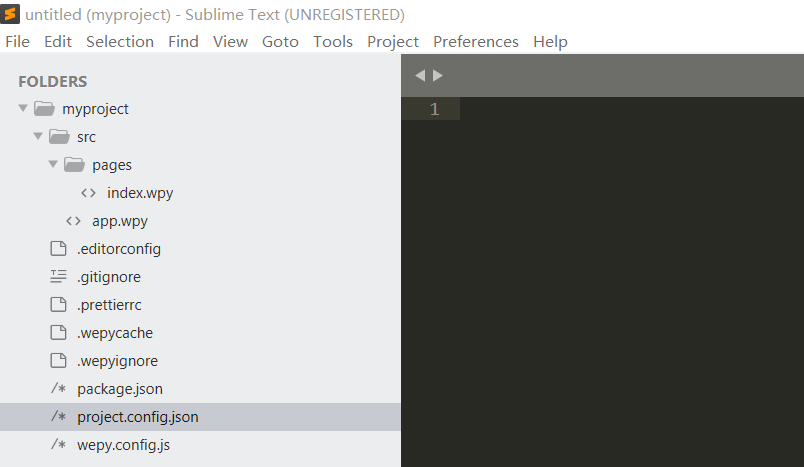Click the src folder icon
804x467 pixels.
tap(59, 137)
